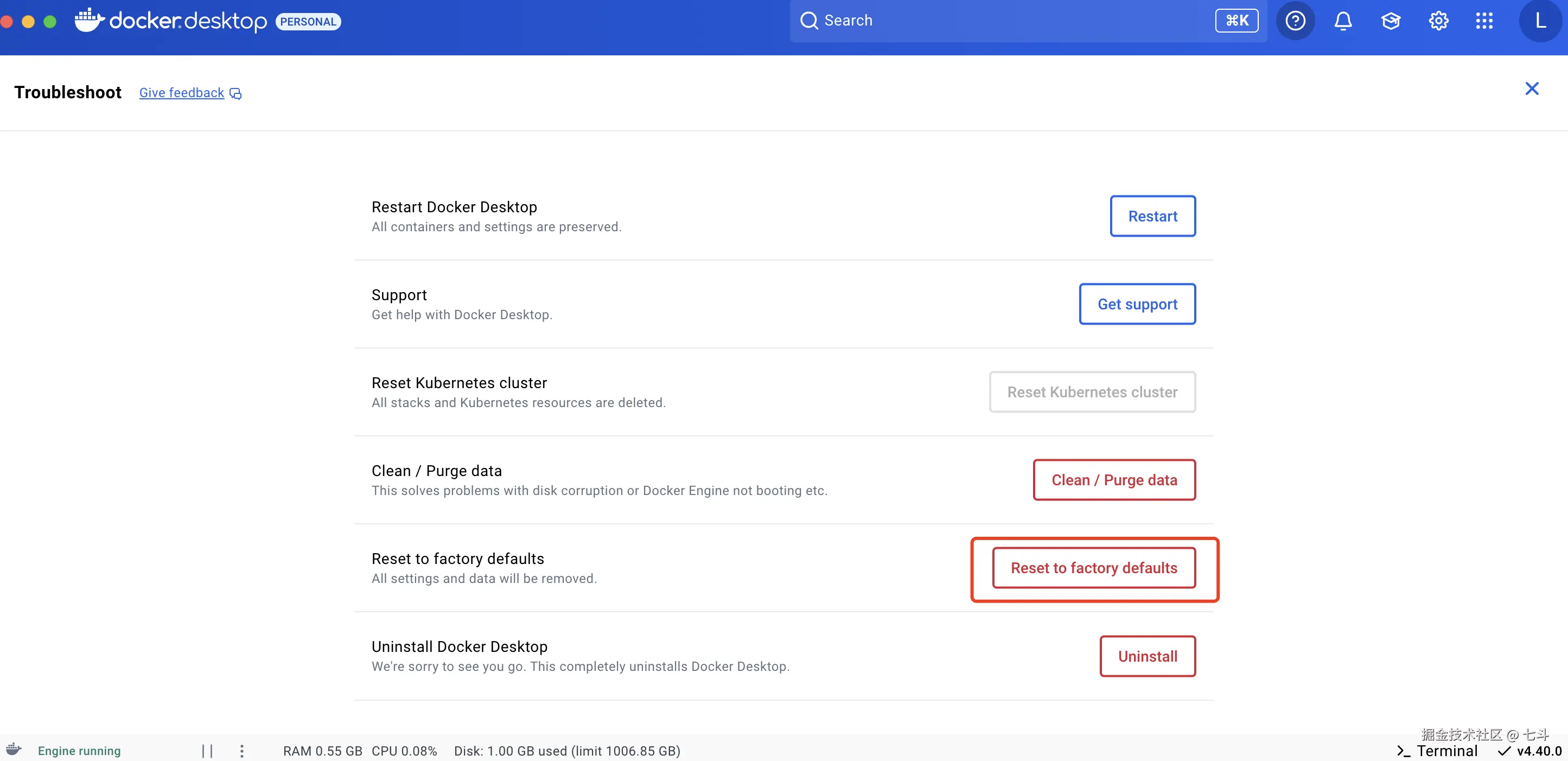Focus the Search field

coord(1028,21)
